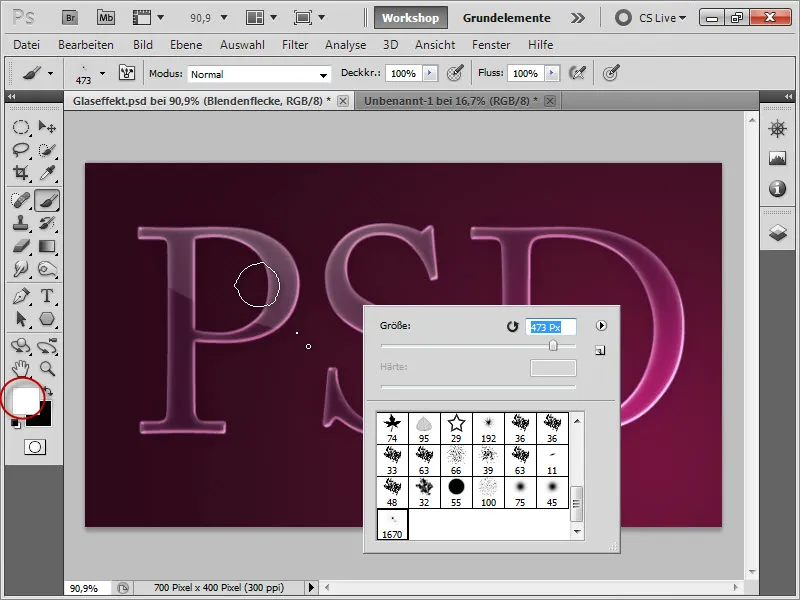The width and height of the screenshot is (800, 600).
Task: Open the Layers panel icon
Action: pos(777,233)
